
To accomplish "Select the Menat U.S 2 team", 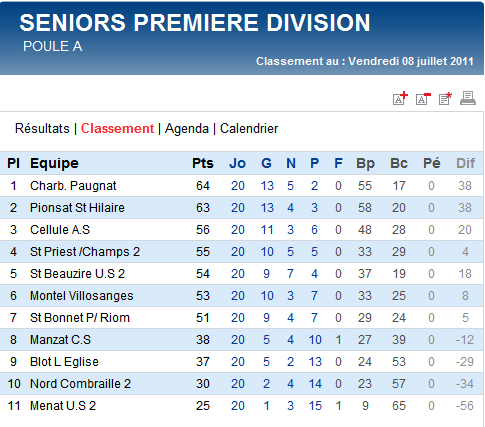I will click(x=63, y=406).
